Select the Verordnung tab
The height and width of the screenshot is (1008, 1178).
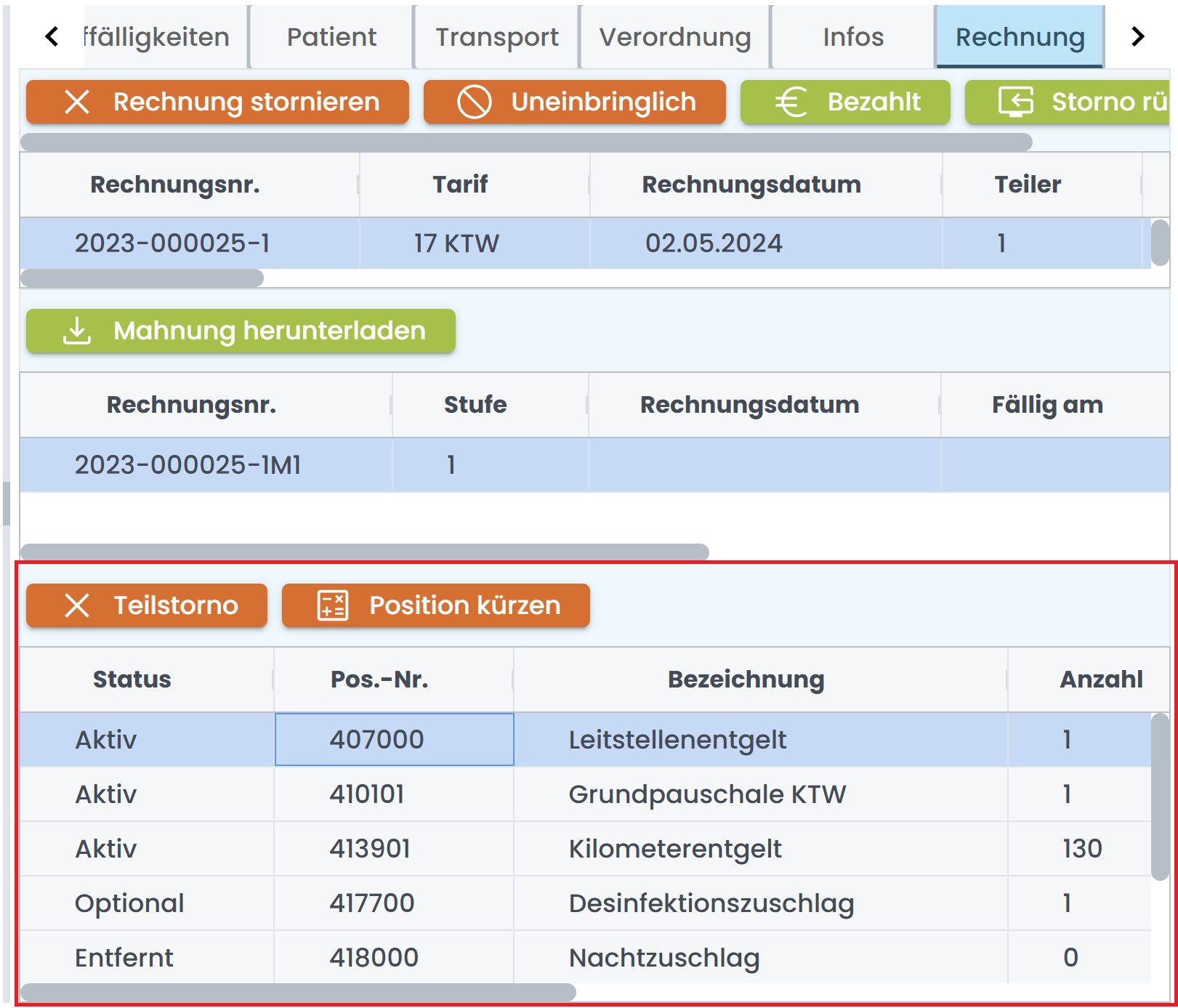(x=674, y=37)
